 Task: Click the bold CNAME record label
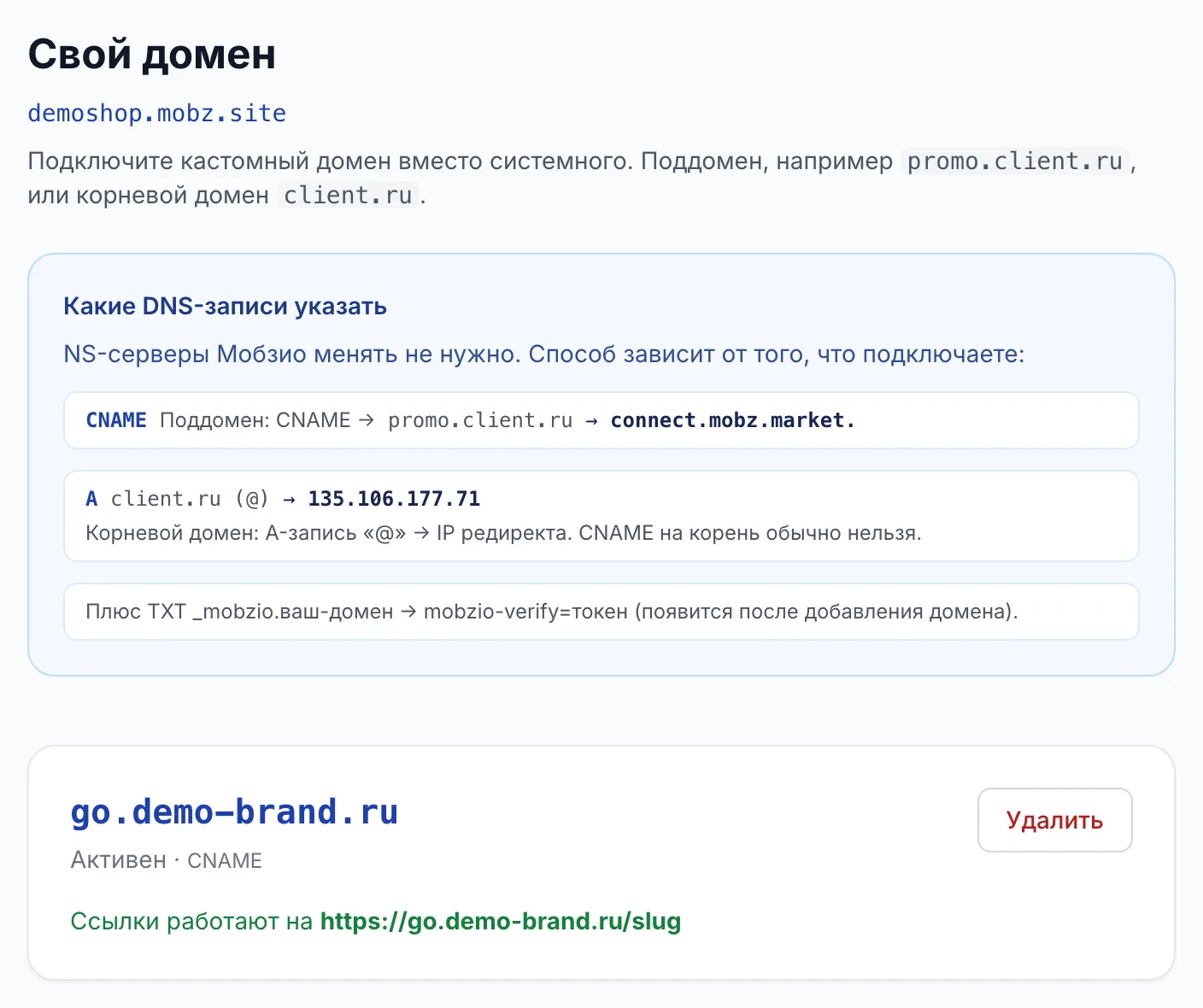click(x=116, y=420)
